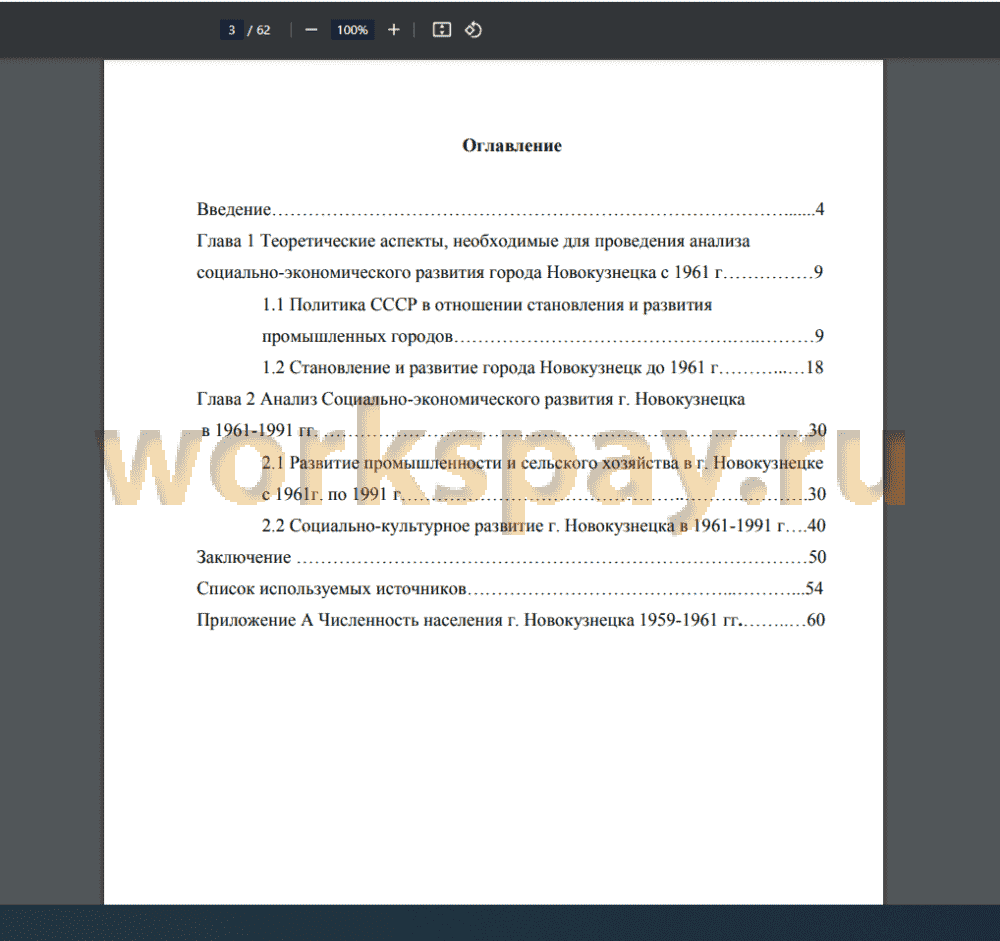Image resolution: width=1000 pixels, height=941 pixels.
Task: Click entry 2.1 Развитие промышленности
Action: click(x=543, y=463)
